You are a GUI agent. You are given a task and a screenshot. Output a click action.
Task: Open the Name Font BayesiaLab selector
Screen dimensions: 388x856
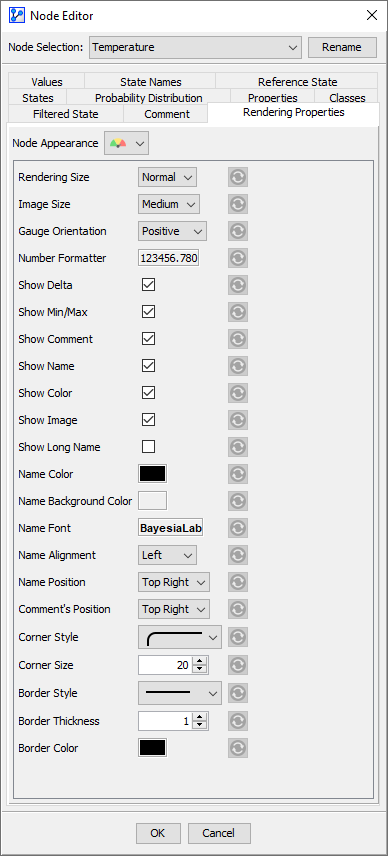pyautogui.click(x=170, y=528)
